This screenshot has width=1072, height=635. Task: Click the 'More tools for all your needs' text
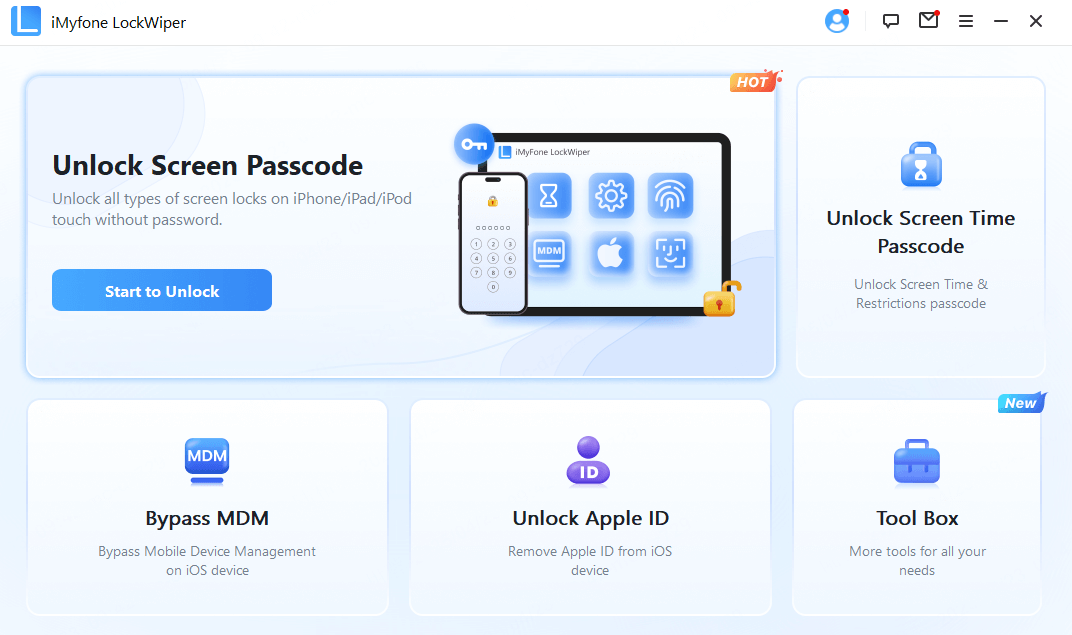(x=917, y=560)
